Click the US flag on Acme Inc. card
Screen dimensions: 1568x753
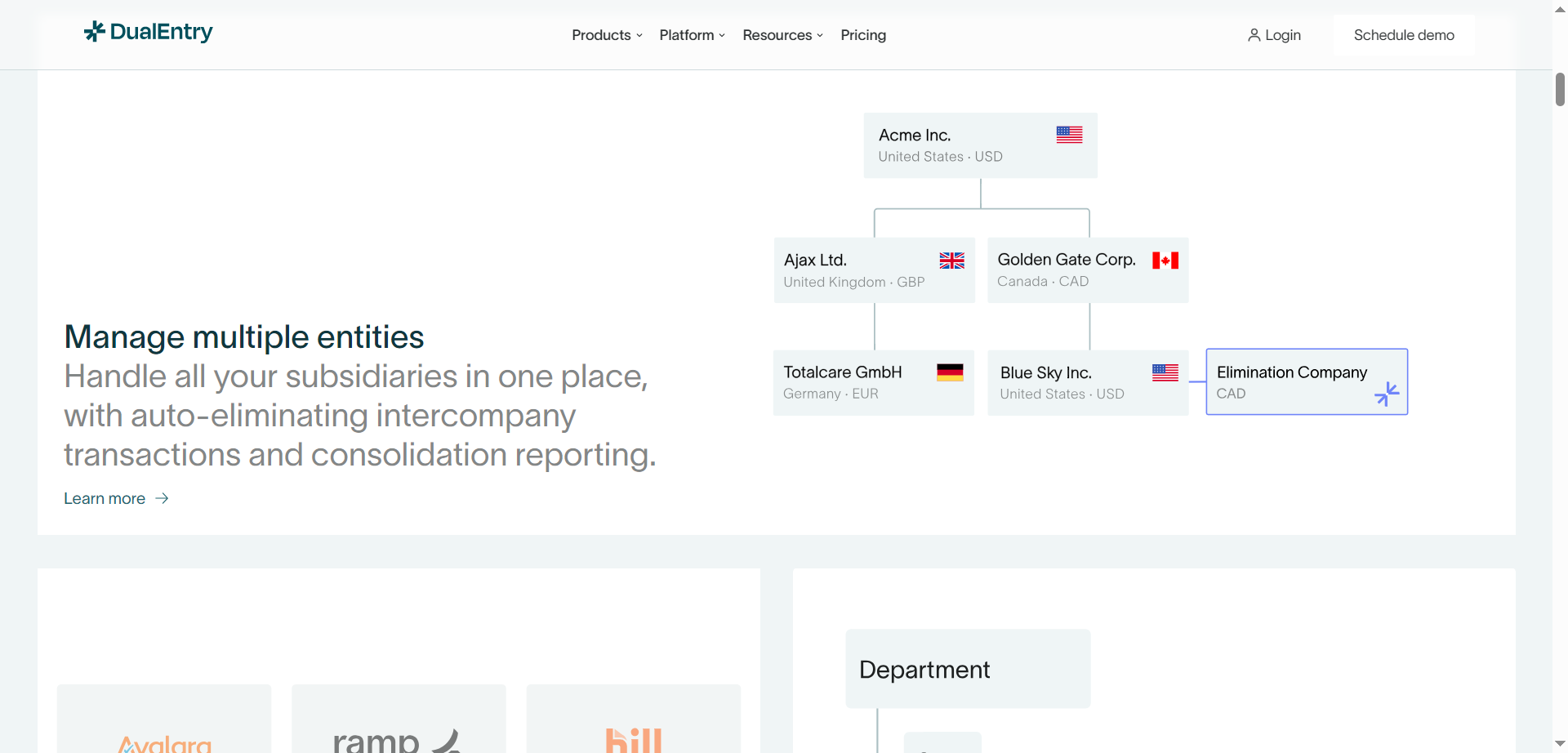(1068, 134)
